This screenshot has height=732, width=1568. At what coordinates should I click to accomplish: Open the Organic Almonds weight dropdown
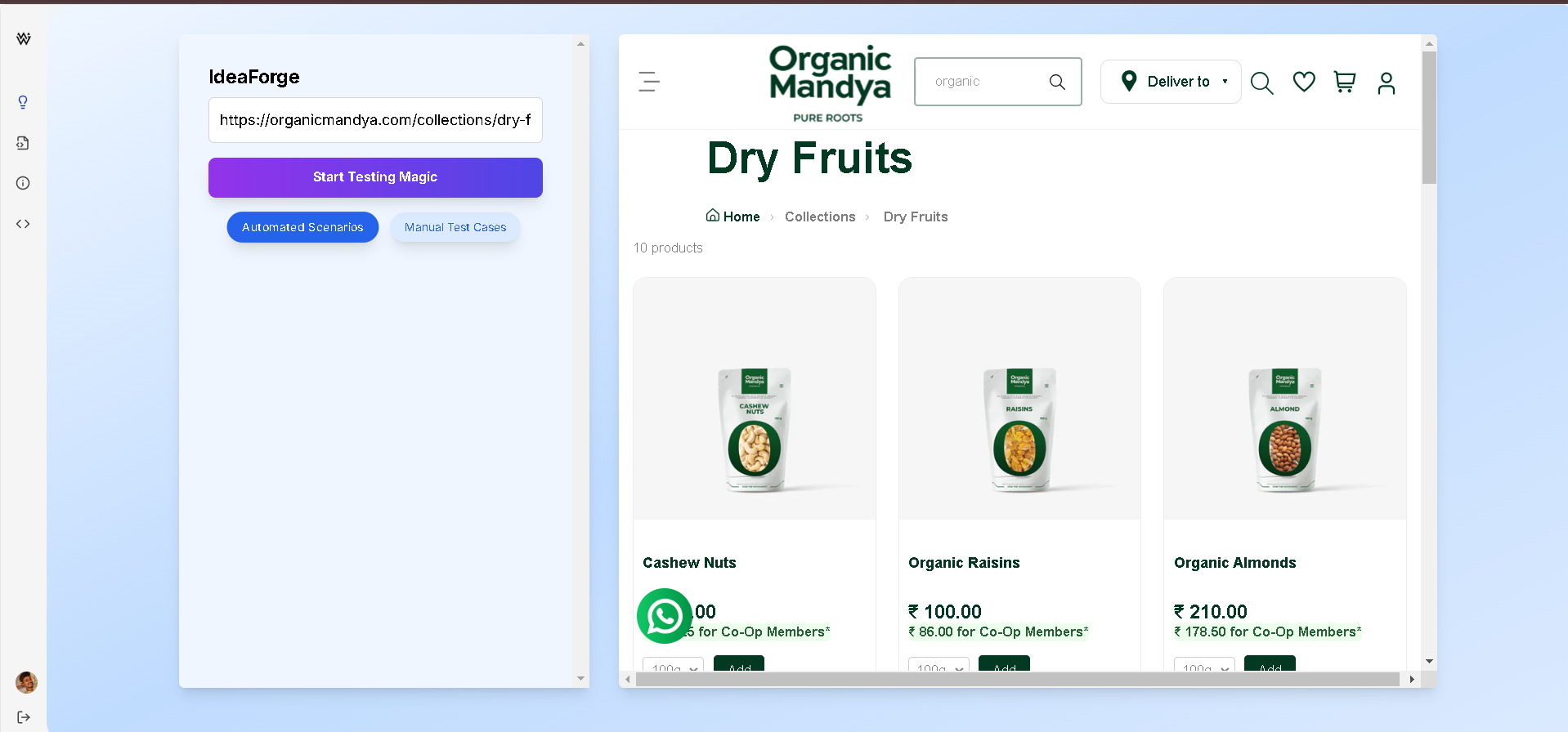(x=1204, y=664)
